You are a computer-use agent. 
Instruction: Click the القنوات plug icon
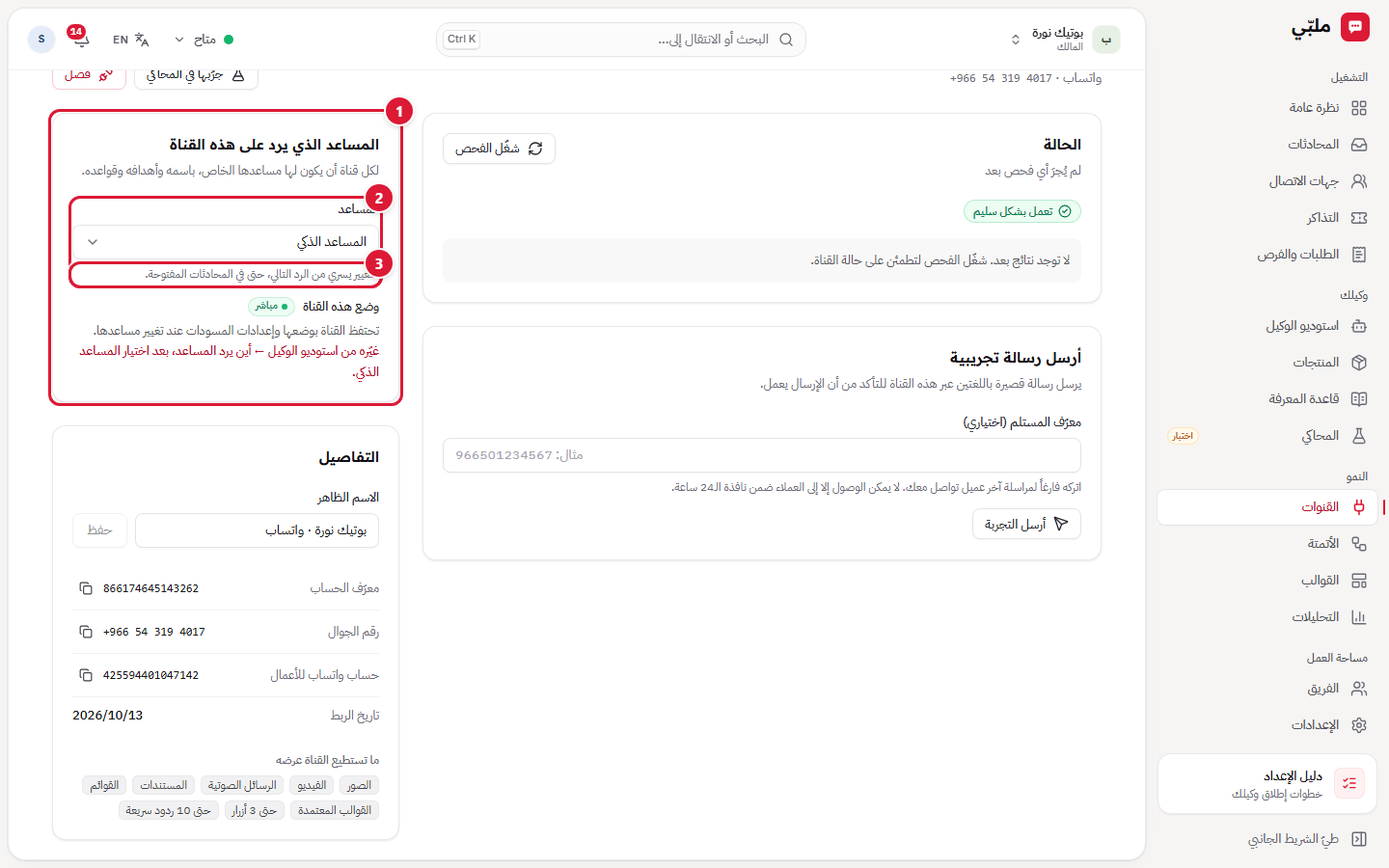(1359, 507)
